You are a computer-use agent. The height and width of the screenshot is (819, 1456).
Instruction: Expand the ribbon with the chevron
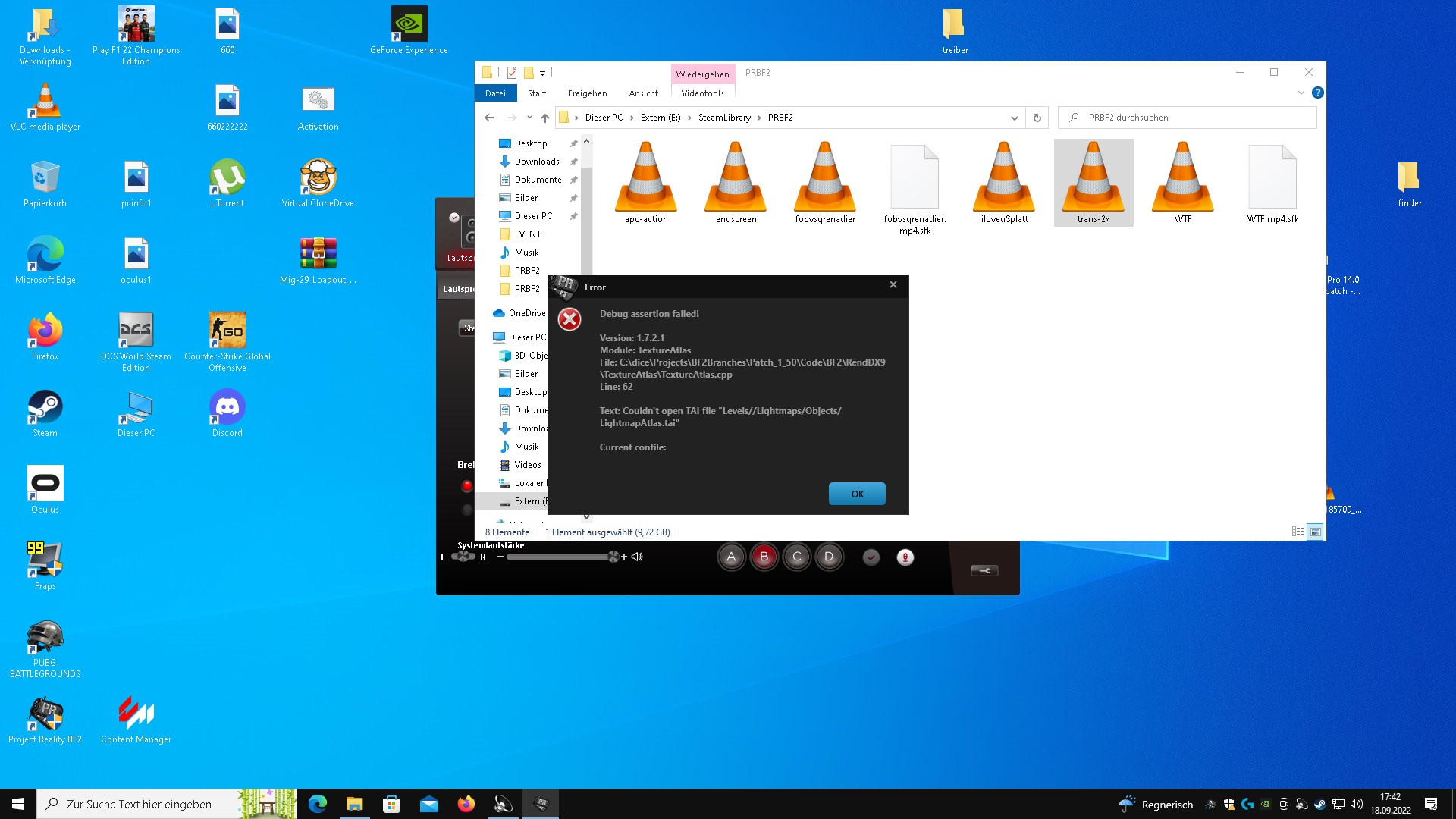[x=1301, y=93]
